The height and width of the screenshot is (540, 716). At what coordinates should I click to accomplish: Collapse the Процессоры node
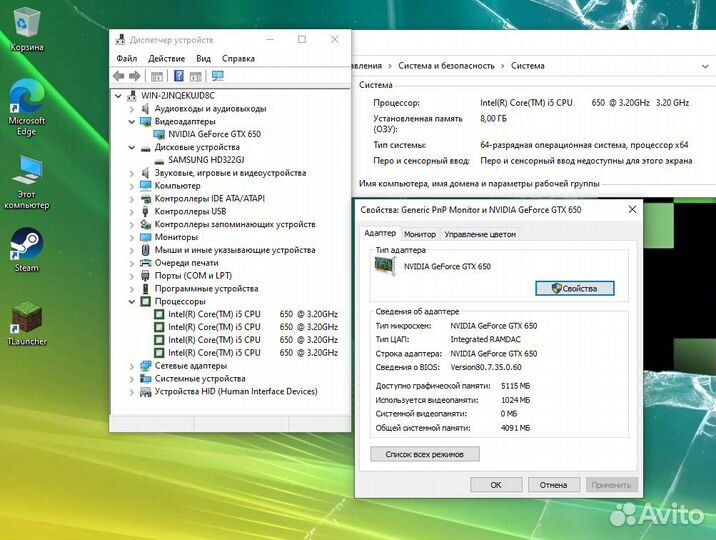pos(132,302)
